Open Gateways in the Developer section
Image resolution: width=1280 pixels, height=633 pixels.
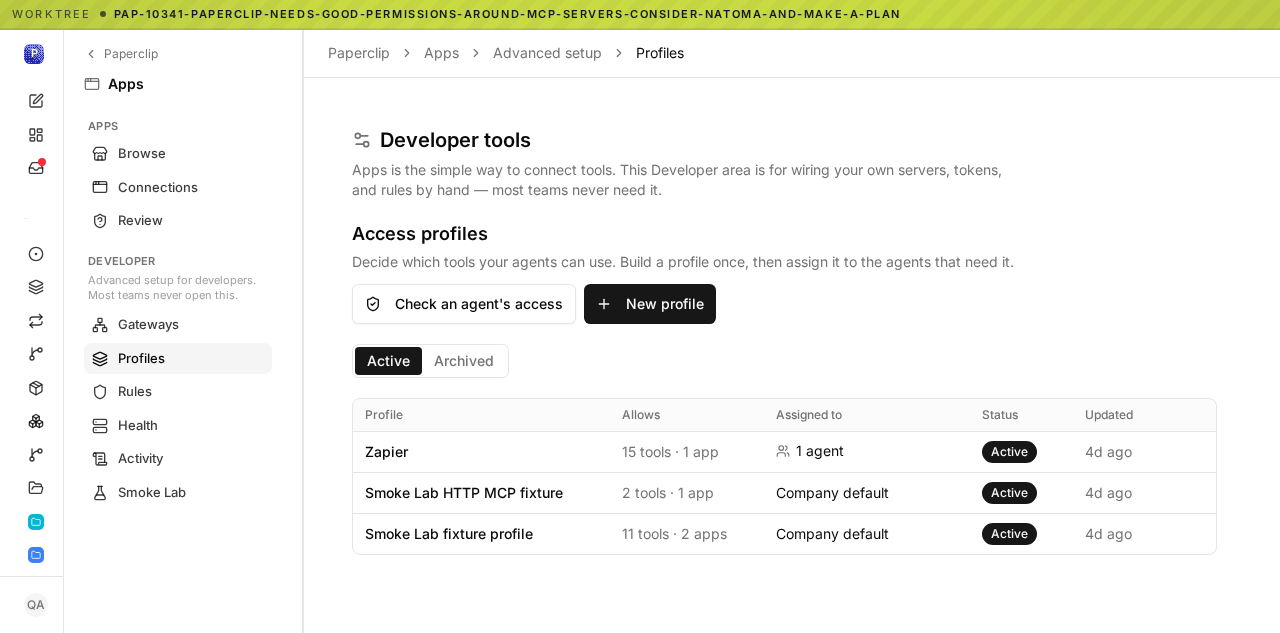tap(178, 325)
